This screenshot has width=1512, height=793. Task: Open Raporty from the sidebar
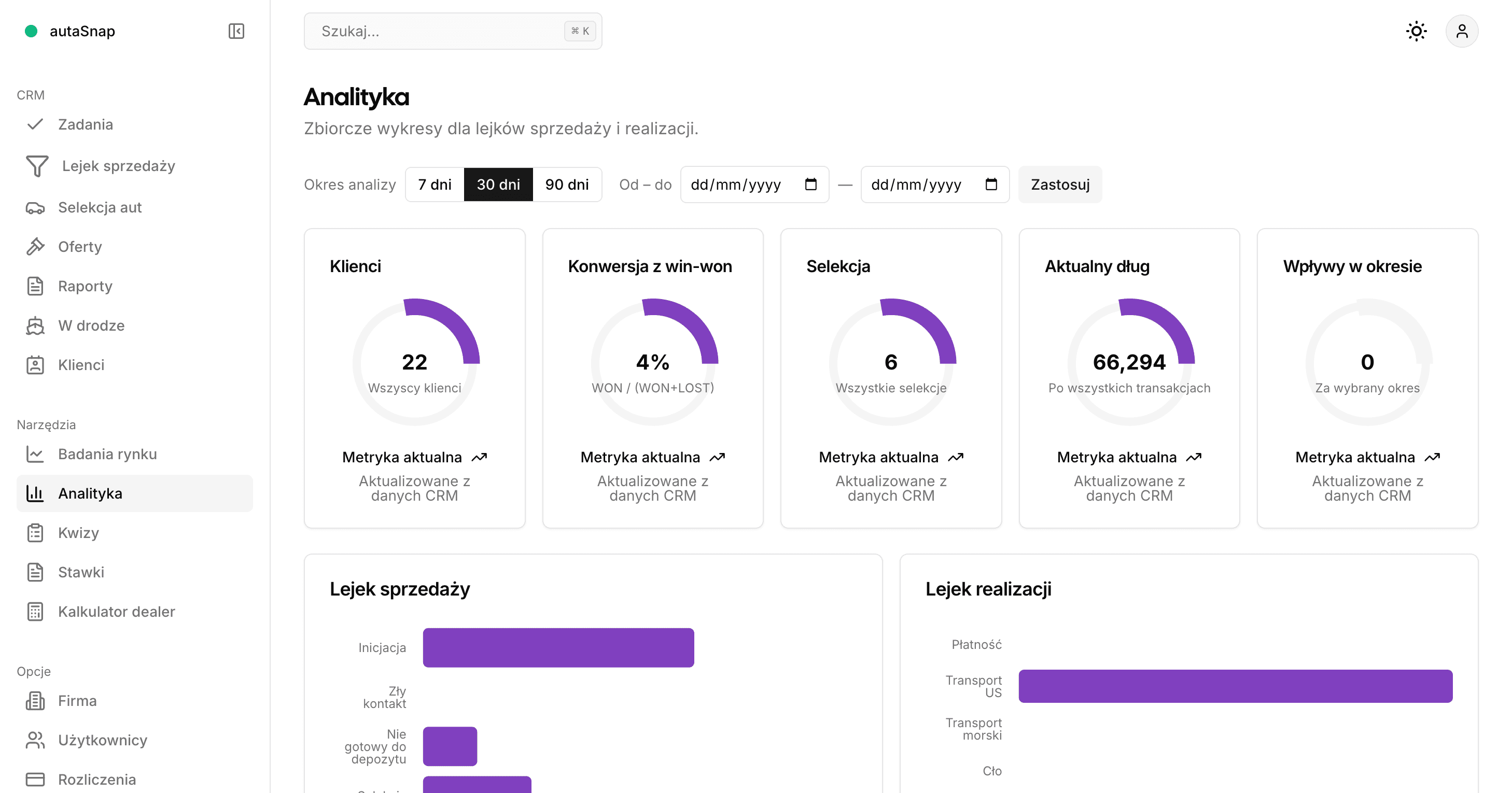[134, 286]
